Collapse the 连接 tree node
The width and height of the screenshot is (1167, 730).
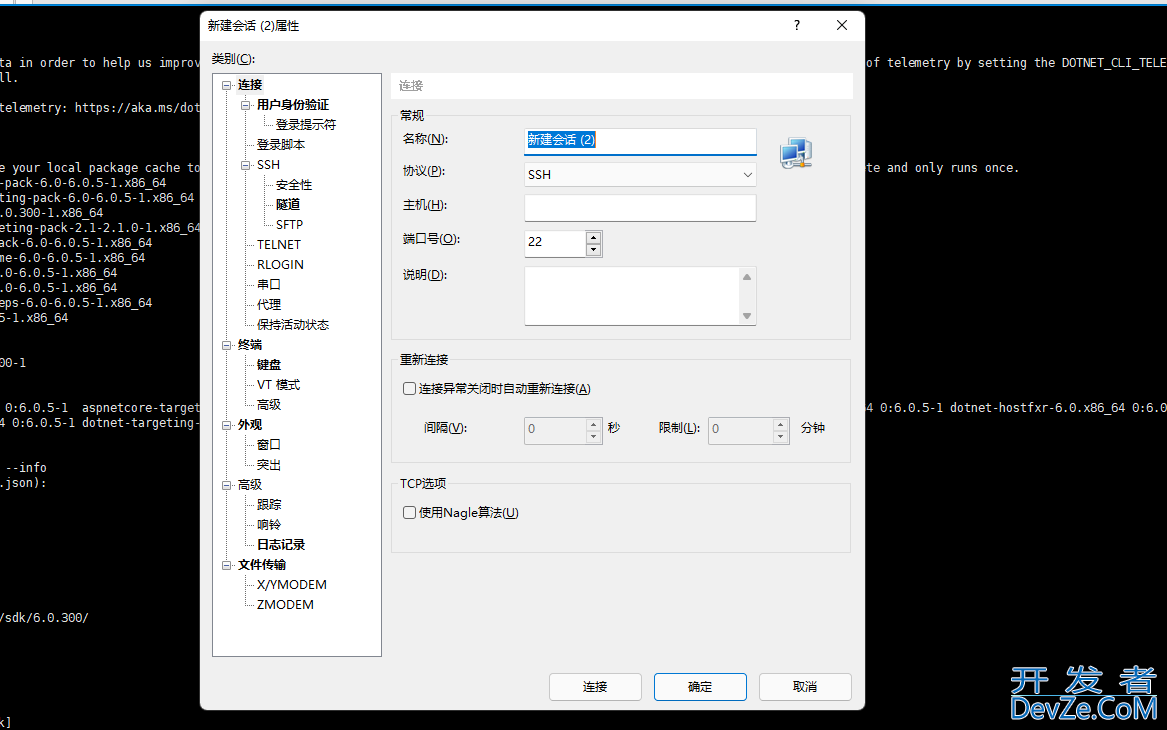pos(226,85)
